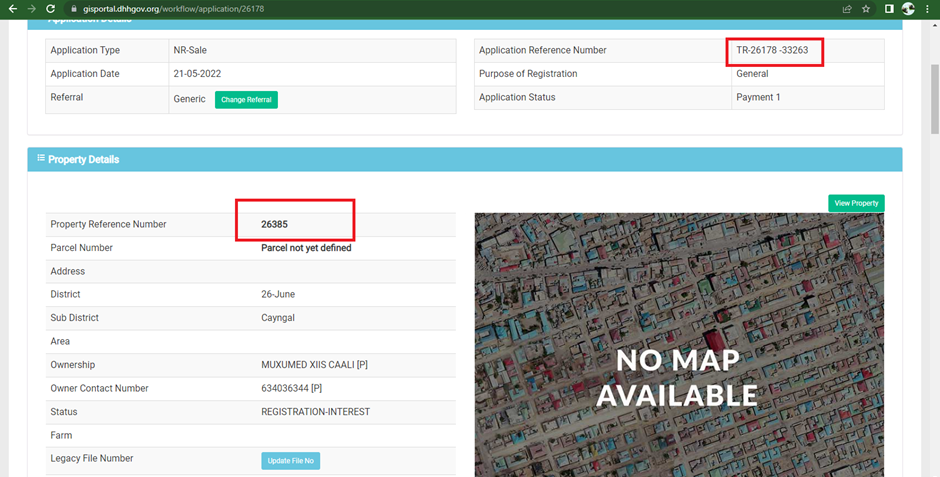Click the Purpose of Registration label

pyautogui.click(x=528, y=74)
